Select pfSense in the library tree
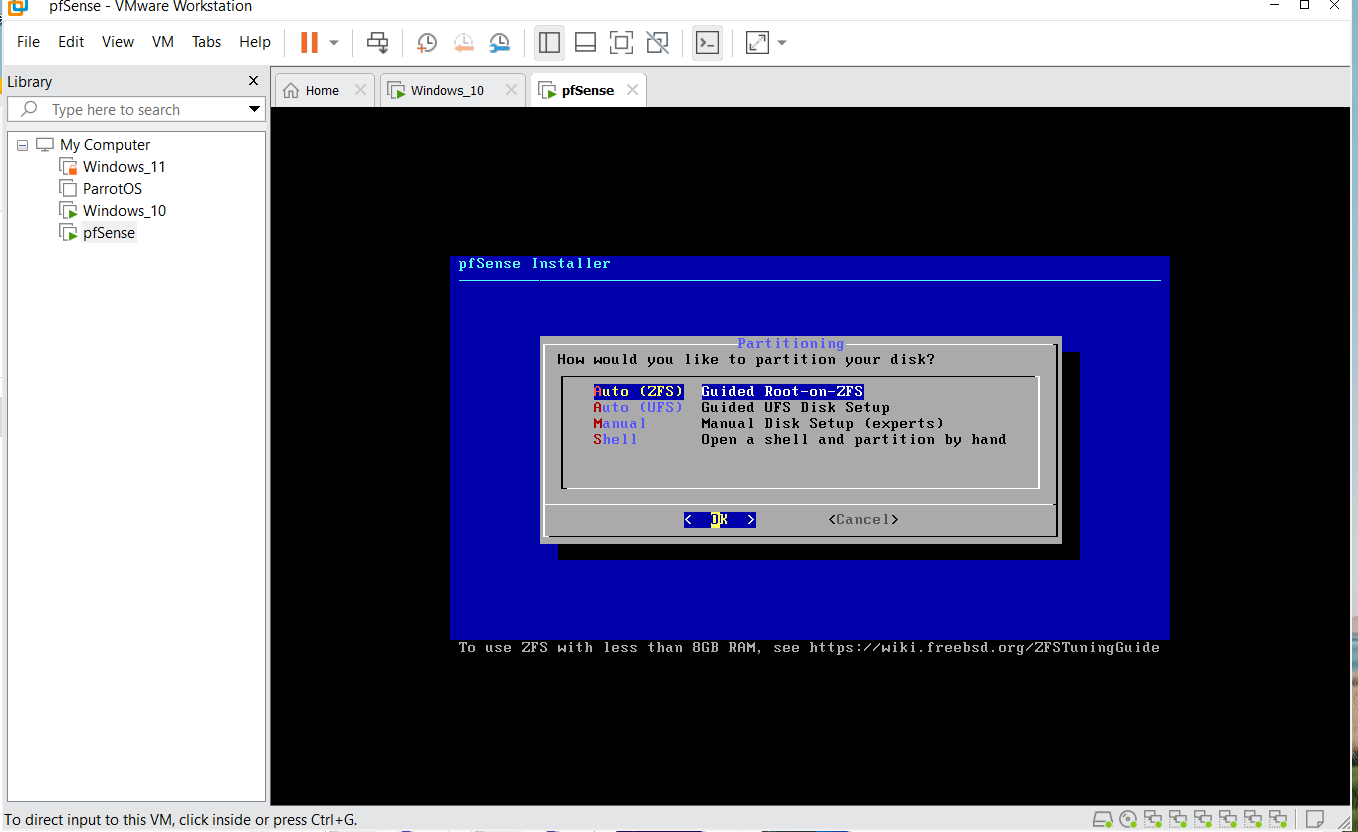Screen dimensions: 1358x832 tap(109, 233)
